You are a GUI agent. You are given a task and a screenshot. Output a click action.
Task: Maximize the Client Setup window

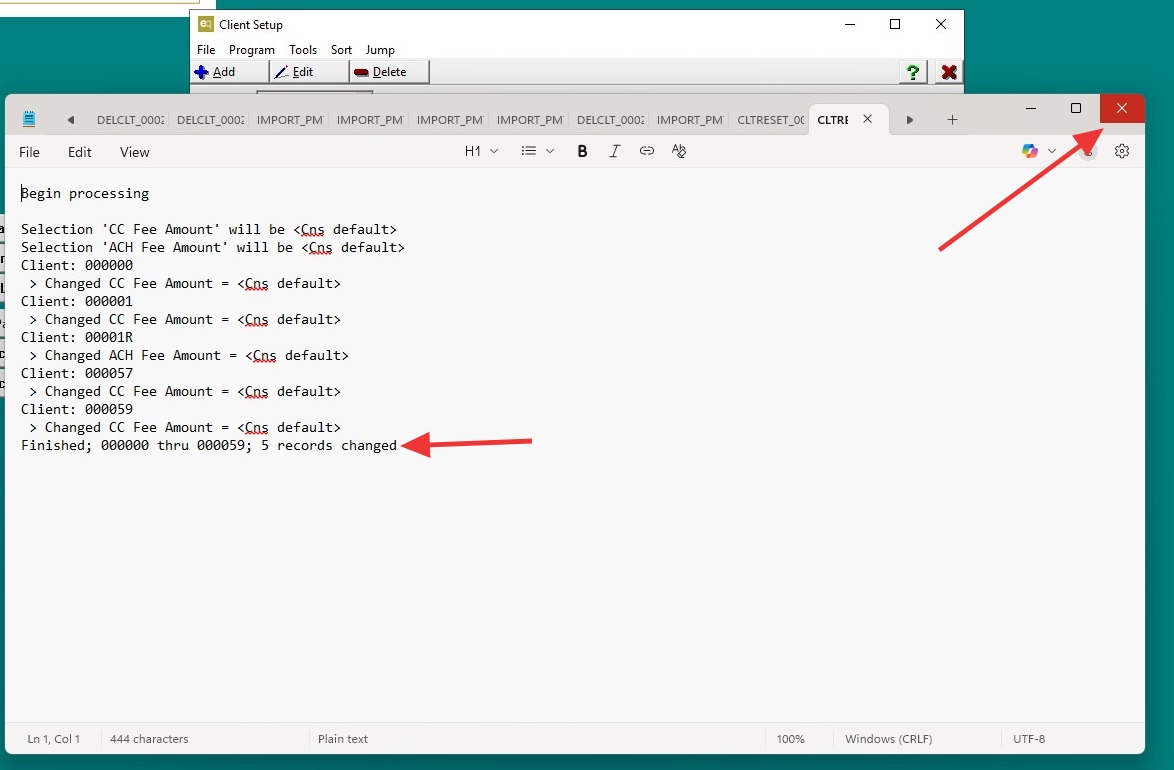click(x=895, y=24)
